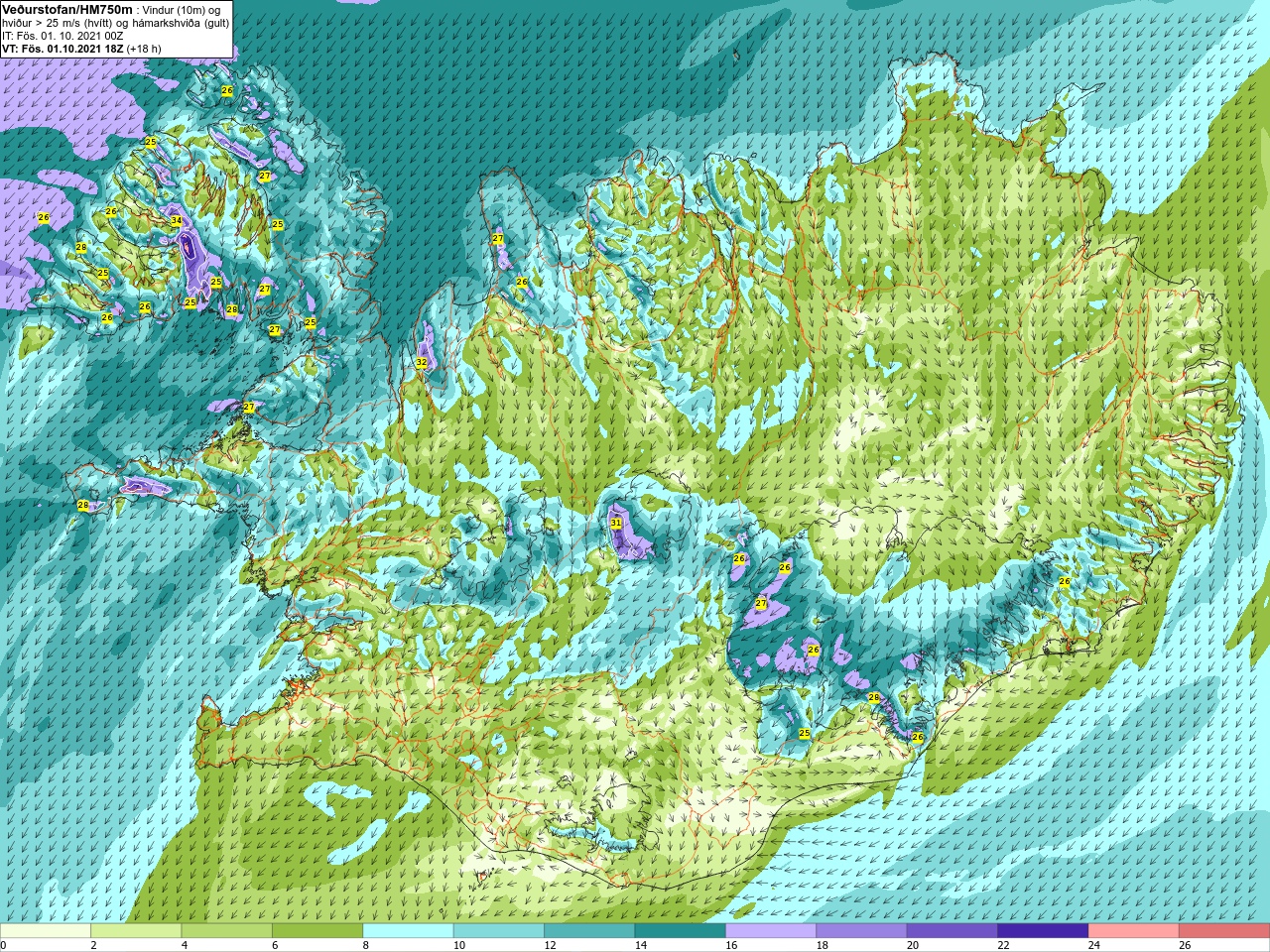Click the pale yellow 0–2 m/s legend swatch
Image resolution: width=1270 pixels, height=952 pixels.
click(x=46, y=931)
